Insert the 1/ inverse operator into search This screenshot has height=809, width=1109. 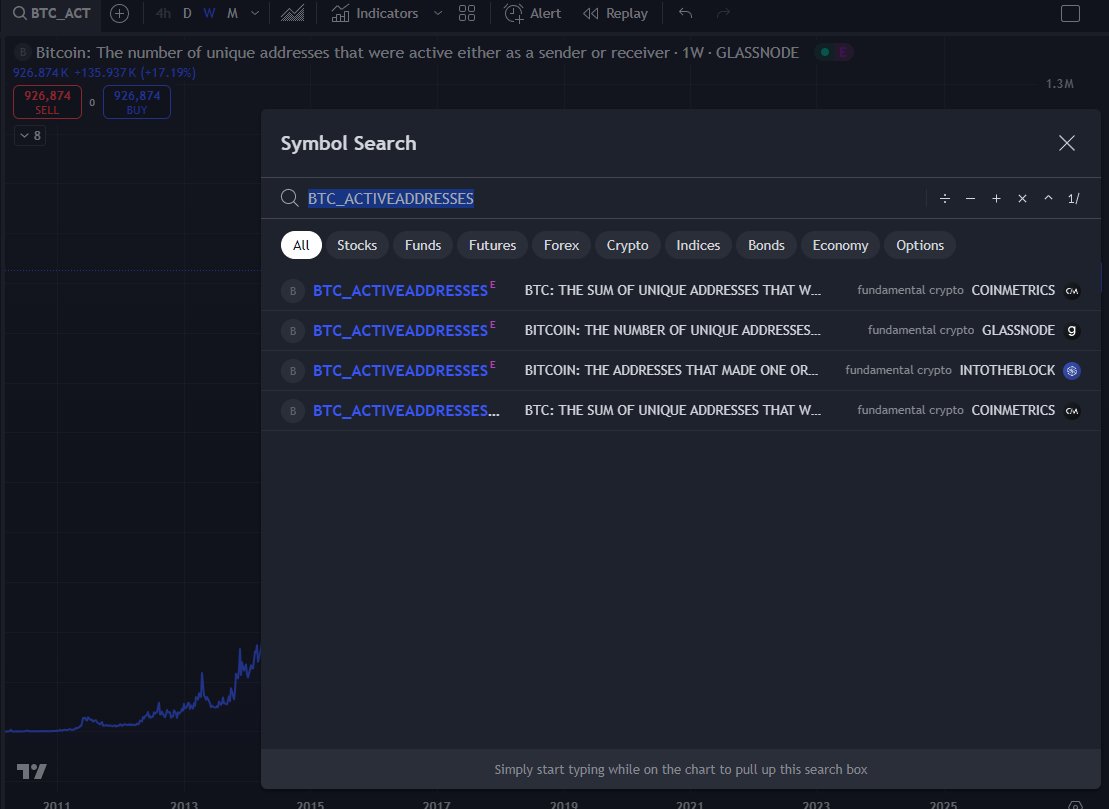[x=1074, y=199]
